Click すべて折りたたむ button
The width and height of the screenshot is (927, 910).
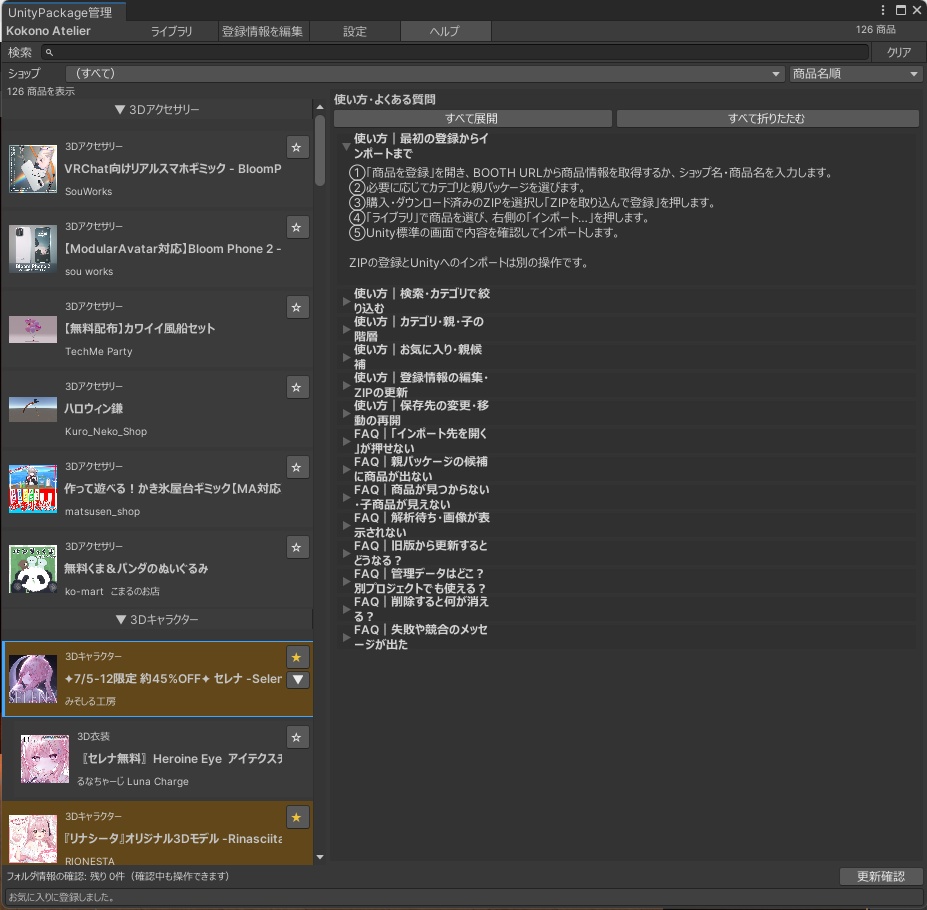click(x=767, y=118)
